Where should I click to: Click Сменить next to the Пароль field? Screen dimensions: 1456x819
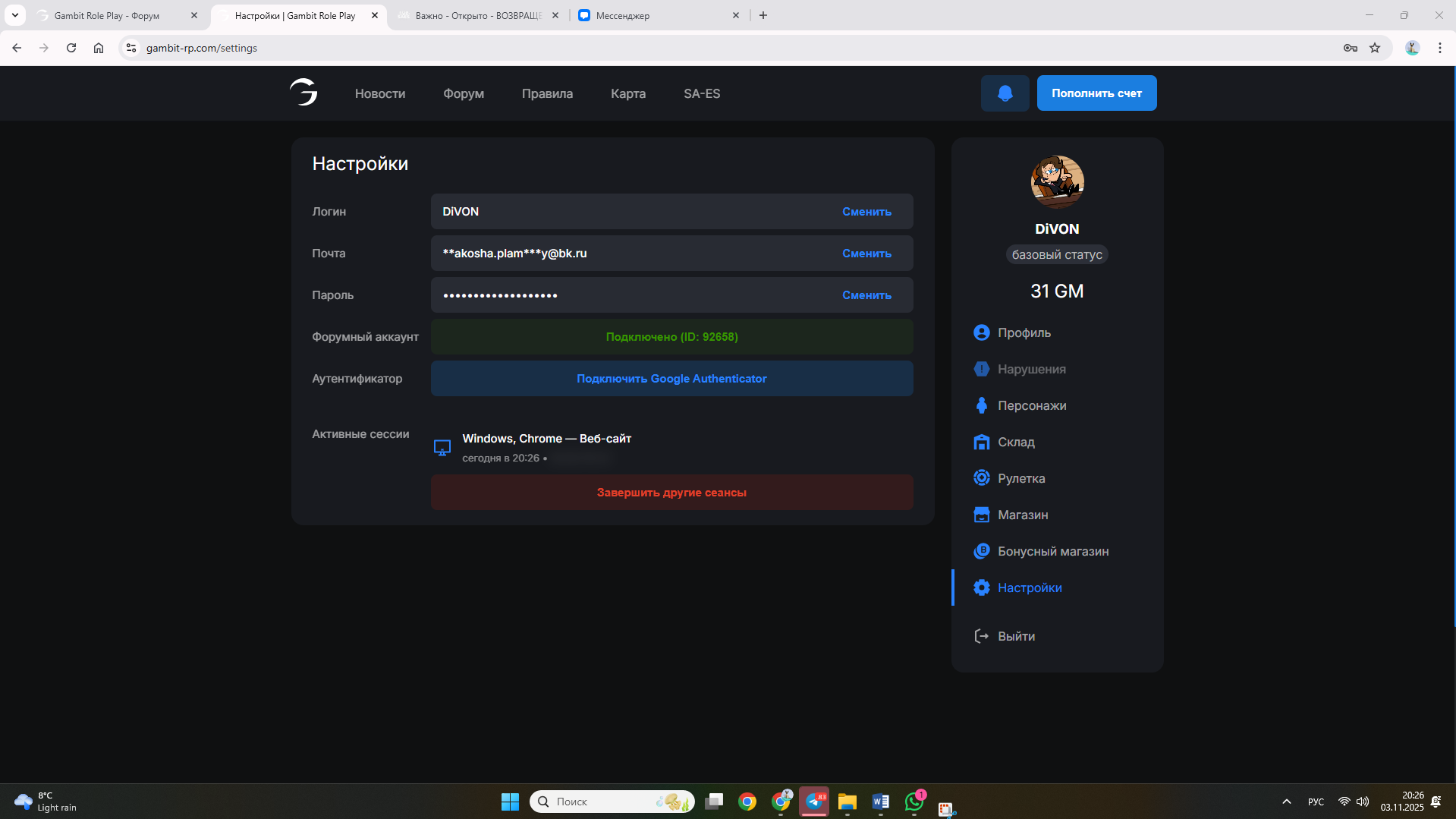[866, 295]
